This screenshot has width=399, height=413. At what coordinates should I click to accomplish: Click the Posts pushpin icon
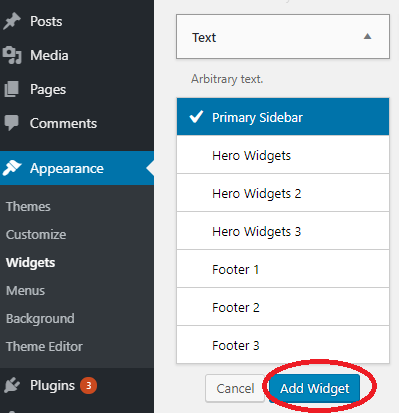(12, 21)
